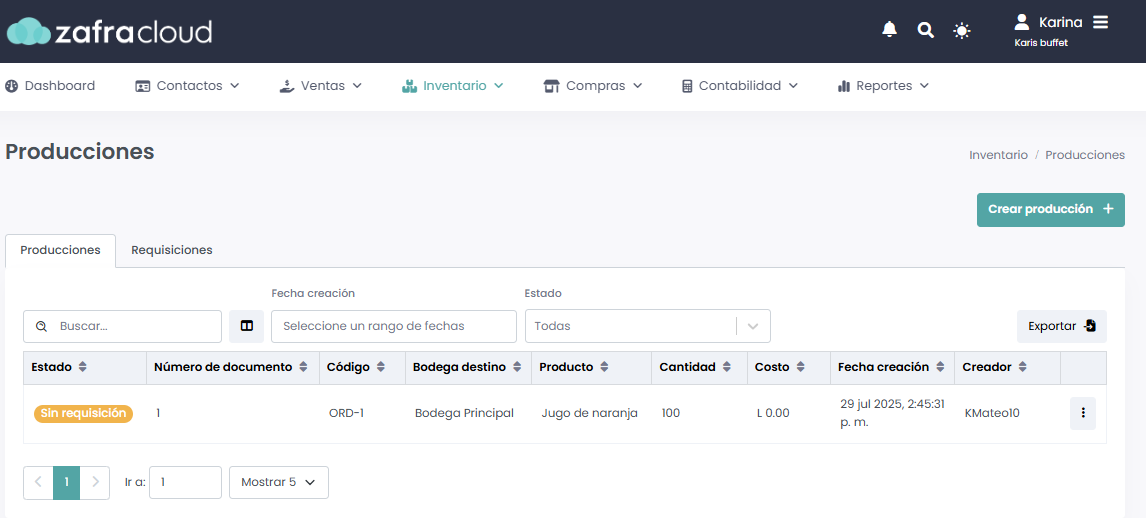Open the Mostrar 5 rows dropdown

pyautogui.click(x=278, y=483)
